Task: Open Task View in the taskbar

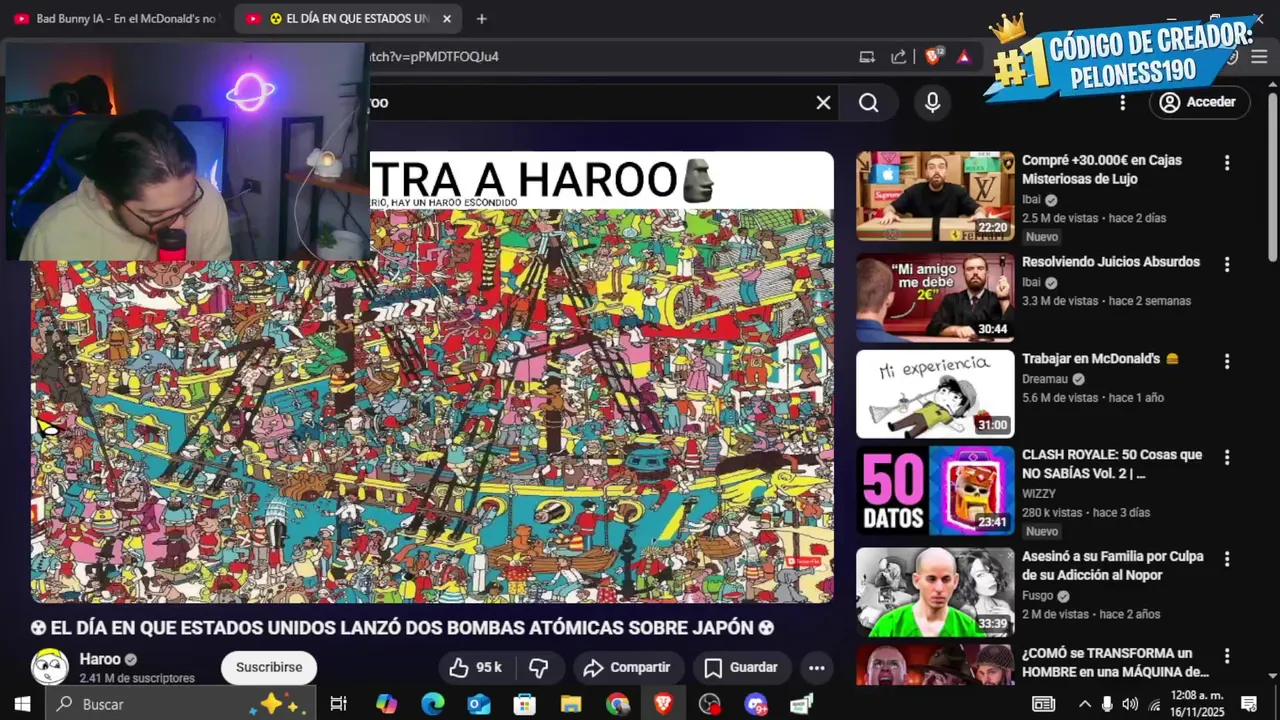Action: (x=338, y=704)
